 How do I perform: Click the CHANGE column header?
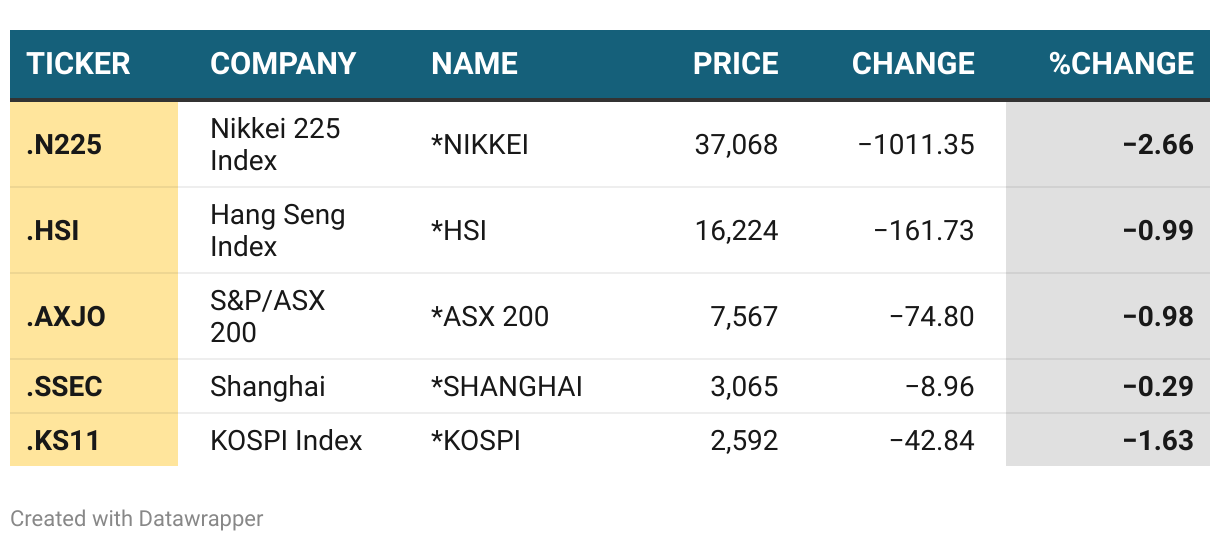913,64
